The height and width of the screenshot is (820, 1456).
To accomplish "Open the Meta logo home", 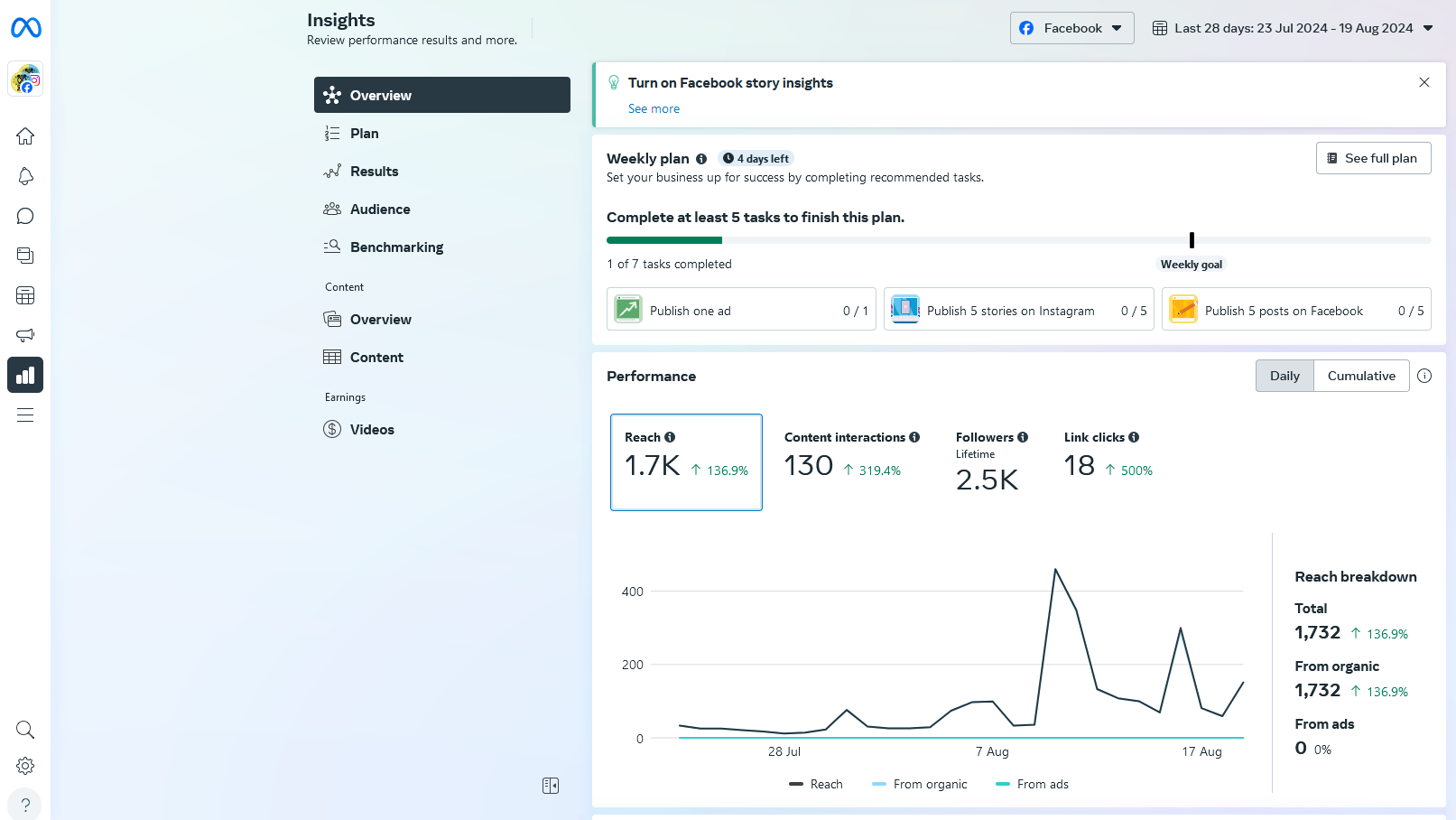I will (x=25, y=28).
